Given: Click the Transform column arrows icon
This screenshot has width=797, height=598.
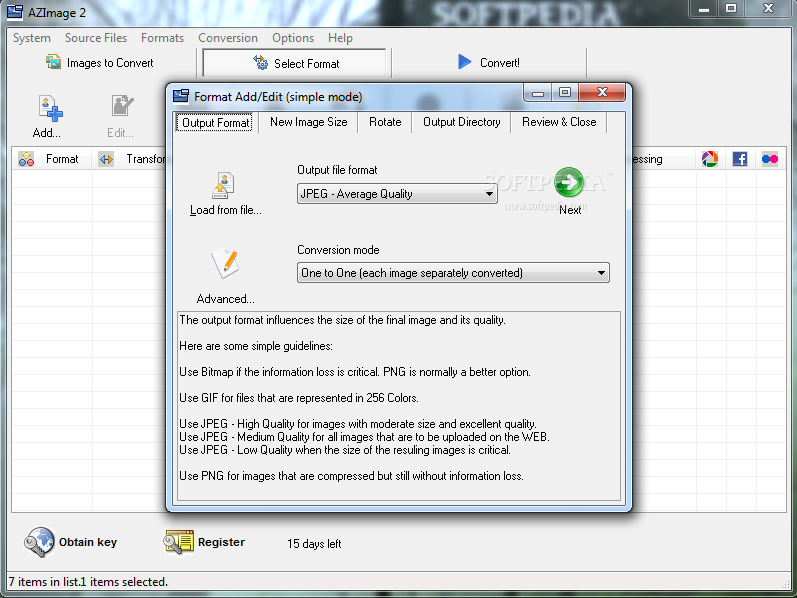Looking at the screenshot, I should pos(106,159).
